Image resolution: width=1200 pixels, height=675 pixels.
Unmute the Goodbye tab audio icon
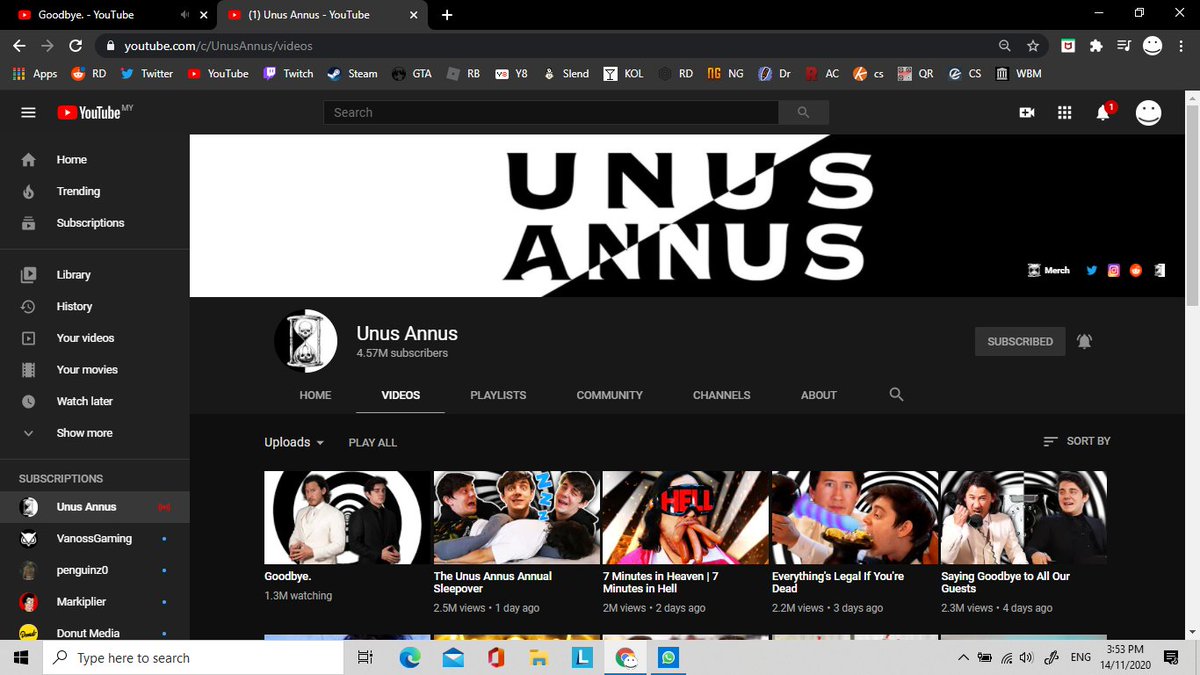click(x=185, y=15)
